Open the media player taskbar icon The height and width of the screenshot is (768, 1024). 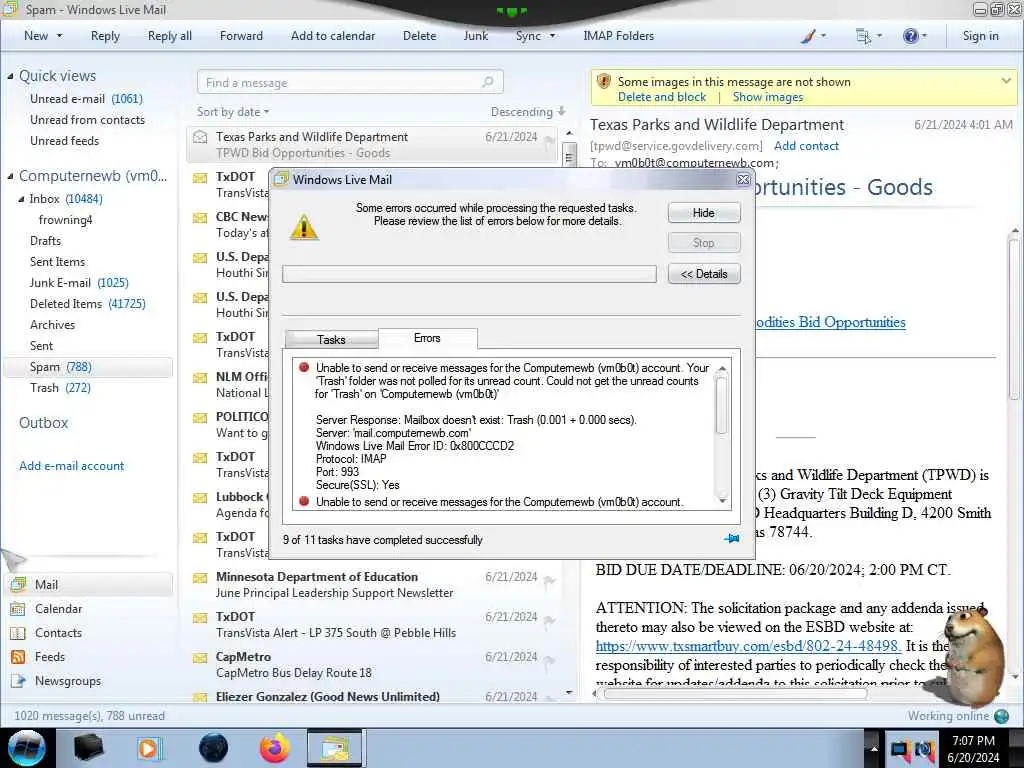point(150,748)
